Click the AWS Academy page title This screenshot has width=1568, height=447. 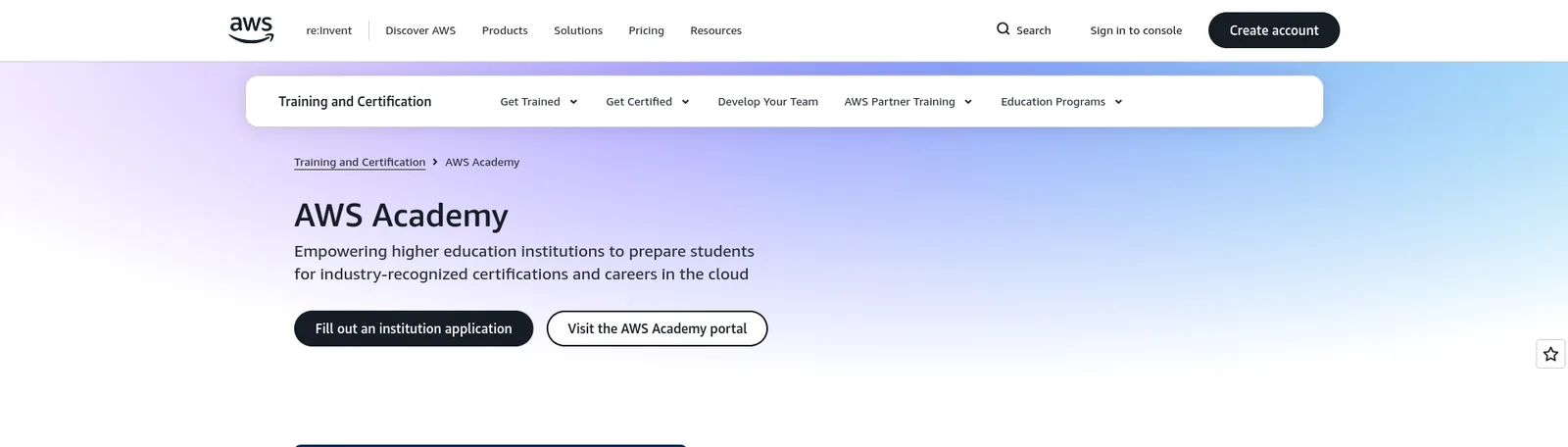click(401, 215)
